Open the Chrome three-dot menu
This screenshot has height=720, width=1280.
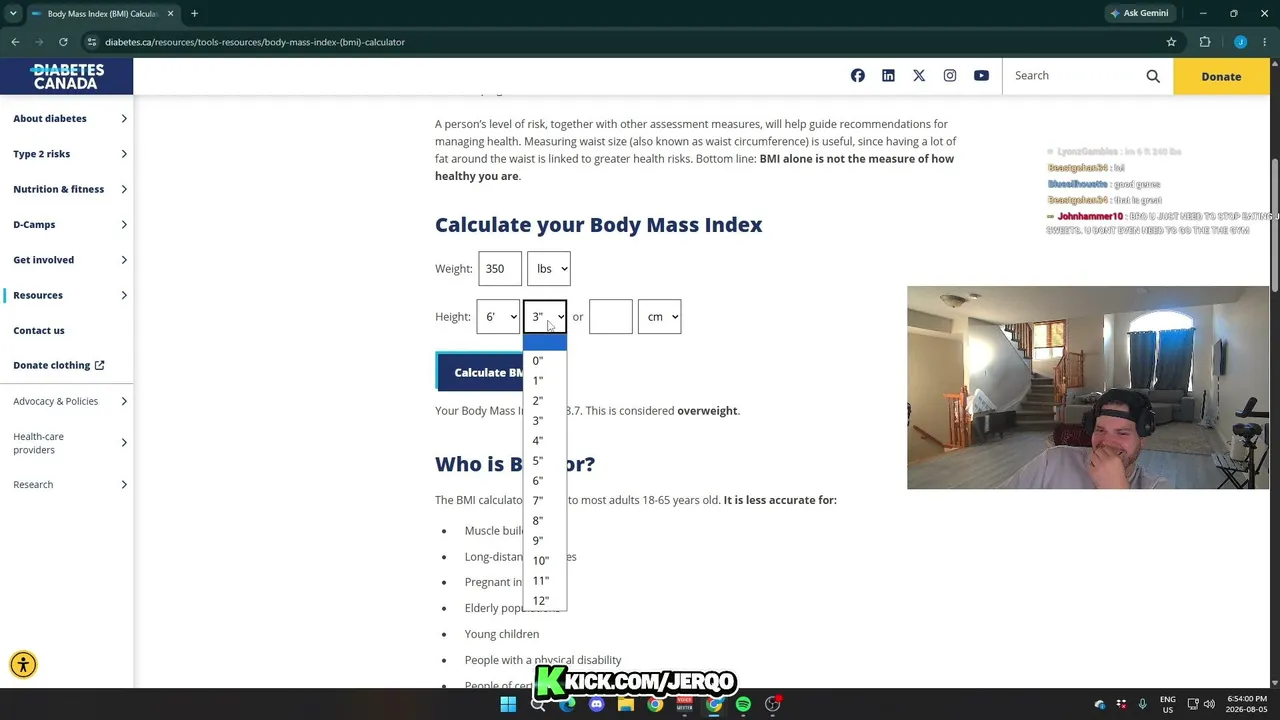point(1264,42)
